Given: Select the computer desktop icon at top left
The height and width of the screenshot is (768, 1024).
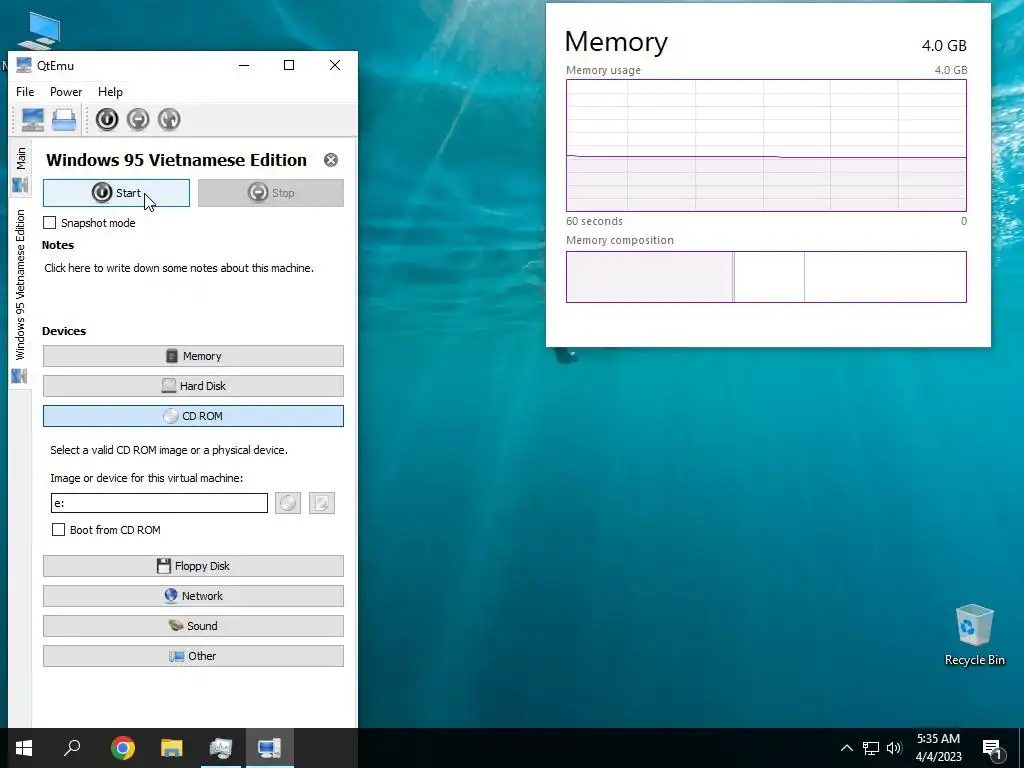Looking at the screenshot, I should coord(40,31).
